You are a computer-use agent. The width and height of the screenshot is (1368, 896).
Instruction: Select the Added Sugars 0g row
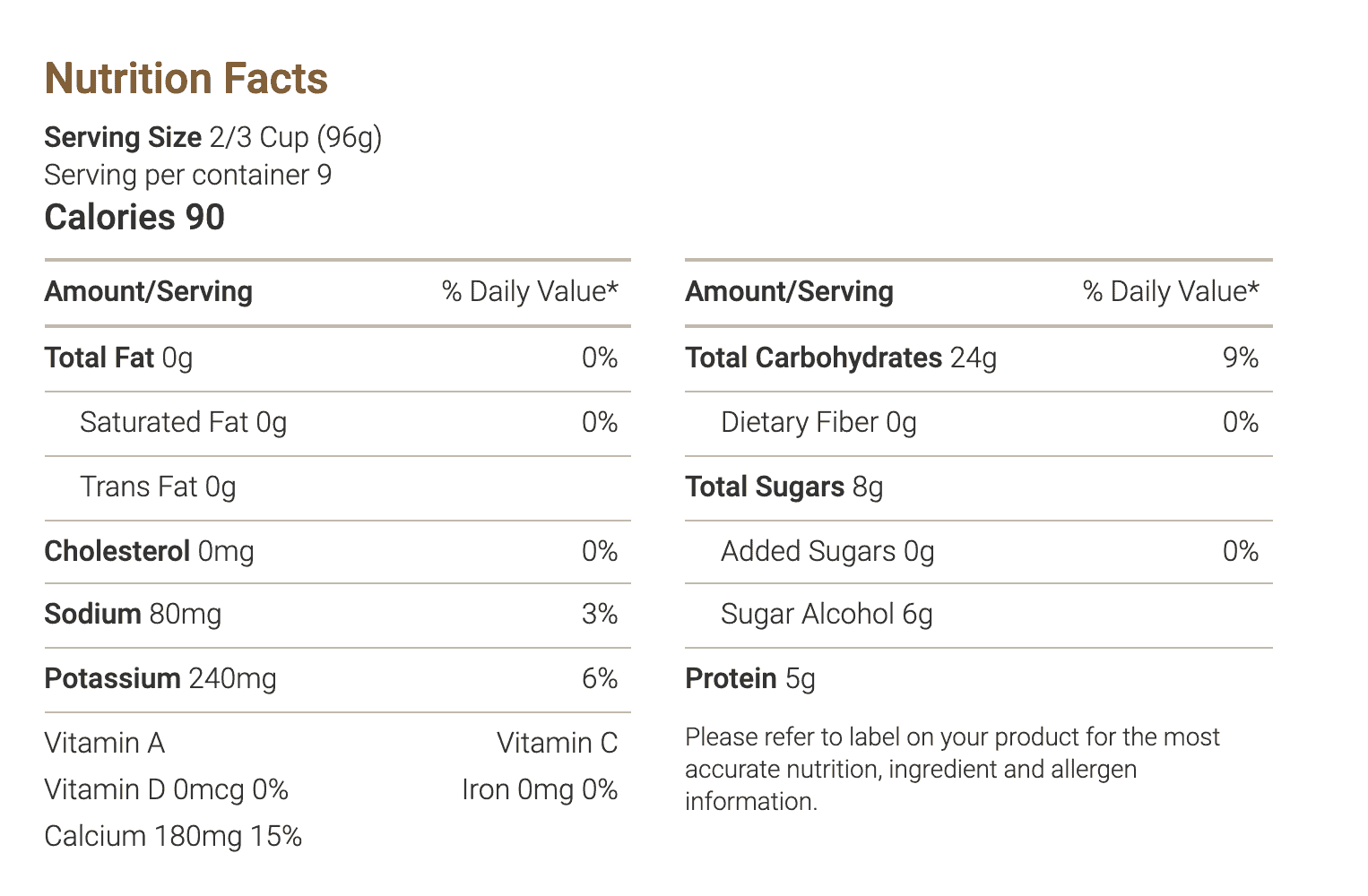point(979,551)
